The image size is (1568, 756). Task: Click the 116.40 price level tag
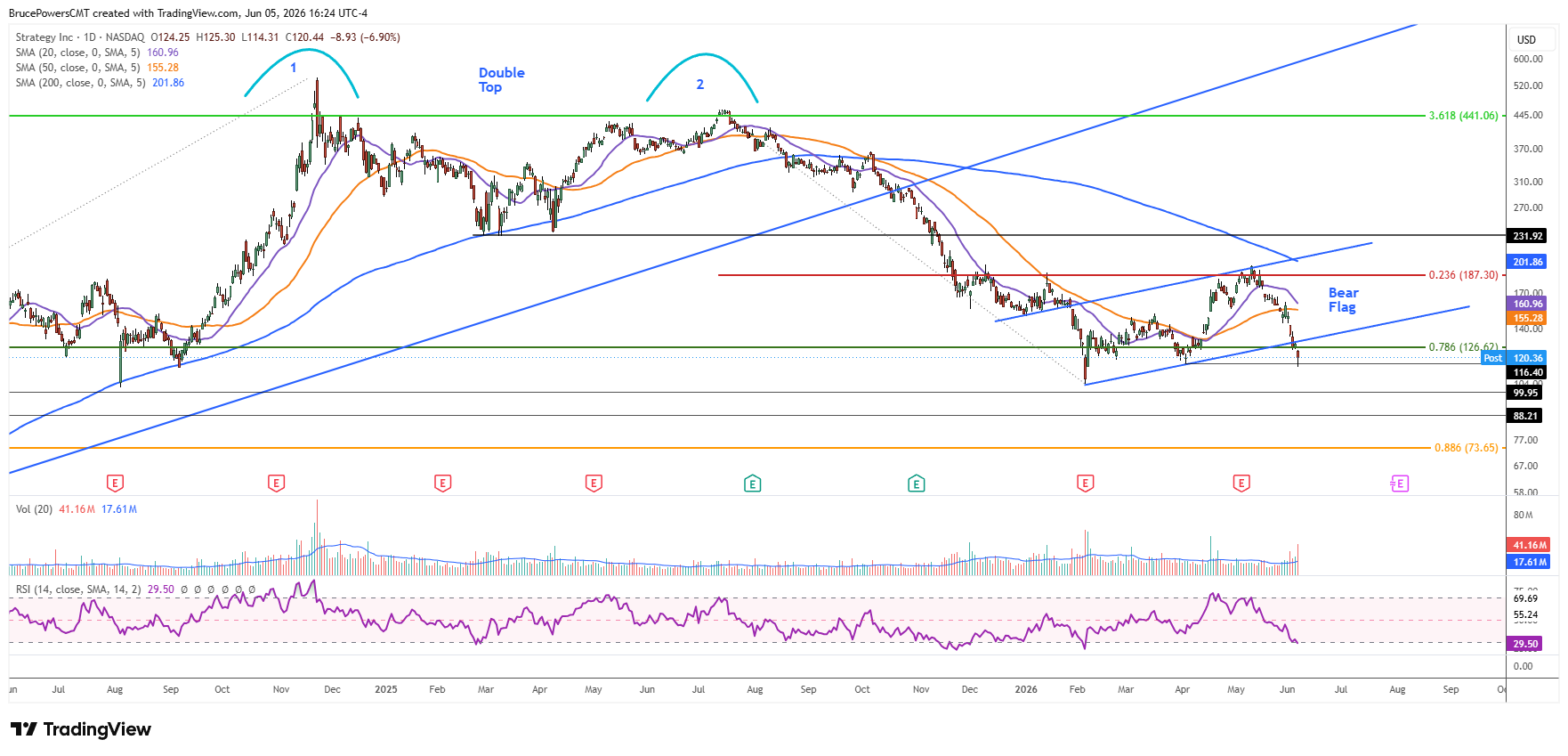1528,372
